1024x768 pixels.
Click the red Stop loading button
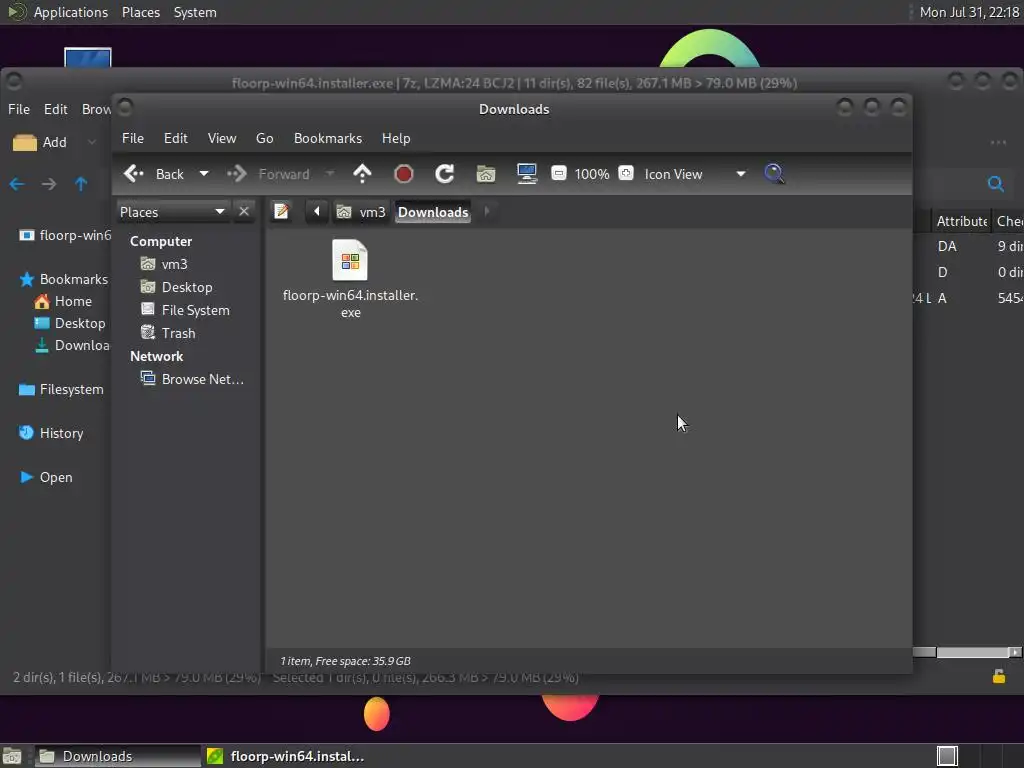tap(404, 174)
